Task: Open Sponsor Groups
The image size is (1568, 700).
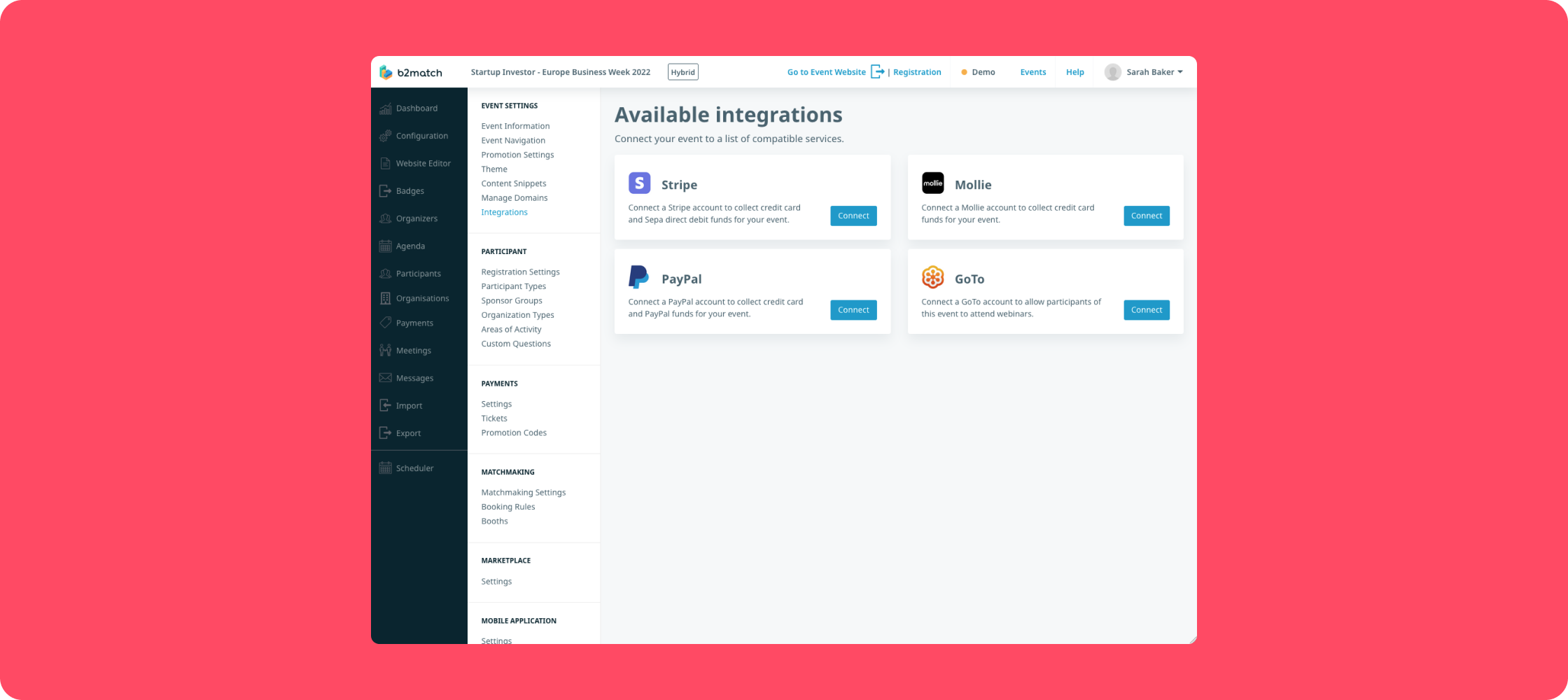Action: 512,300
